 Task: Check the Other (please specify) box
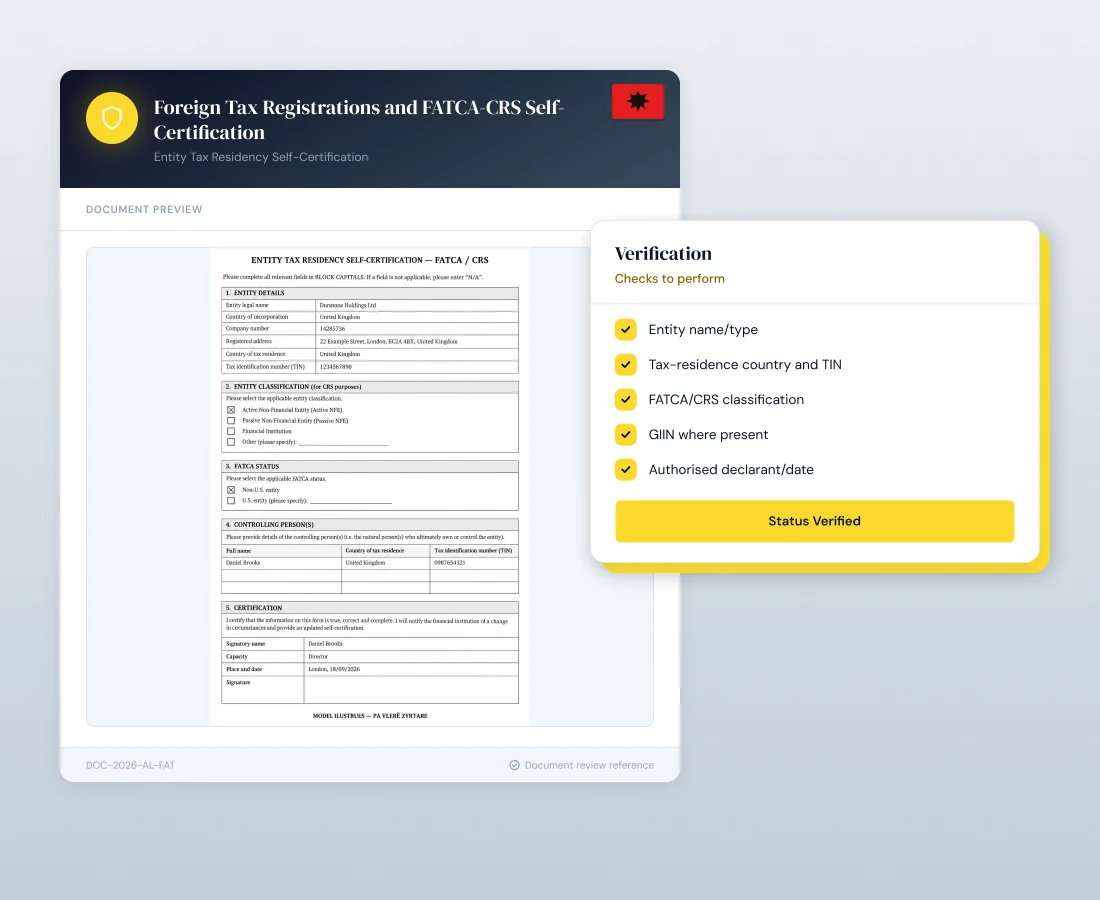coord(231,442)
